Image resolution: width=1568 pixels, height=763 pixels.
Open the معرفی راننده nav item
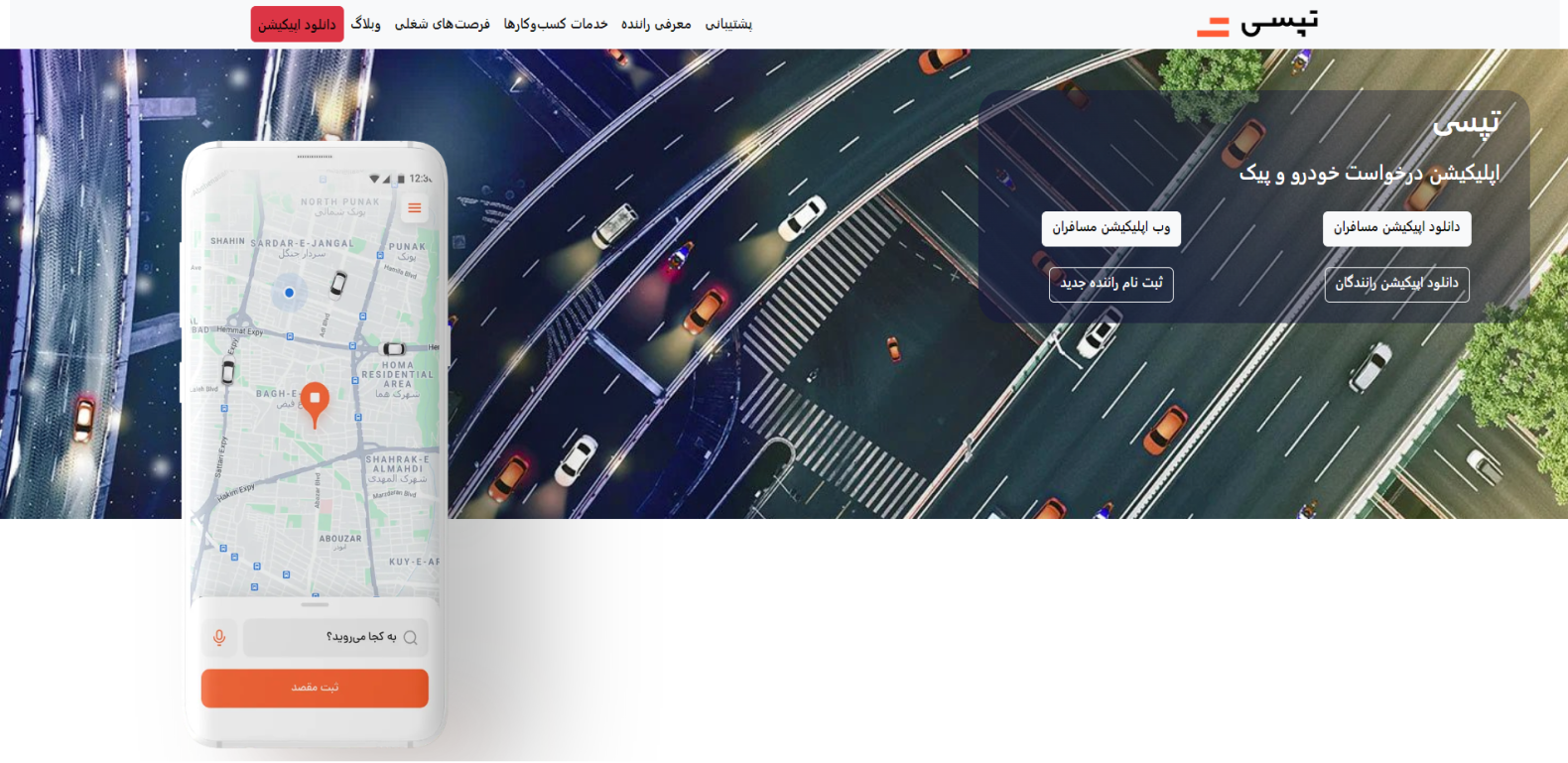[656, 24]
